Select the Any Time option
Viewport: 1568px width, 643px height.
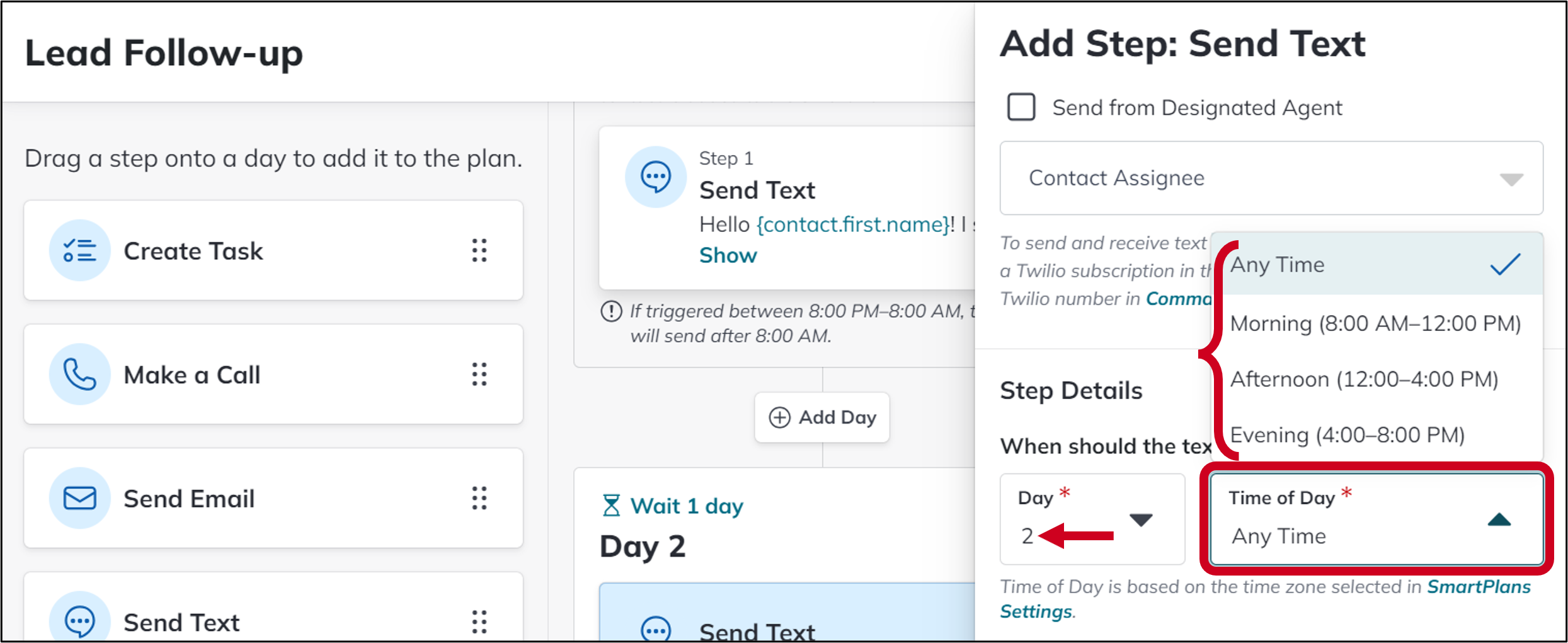tap(1376, 265)
